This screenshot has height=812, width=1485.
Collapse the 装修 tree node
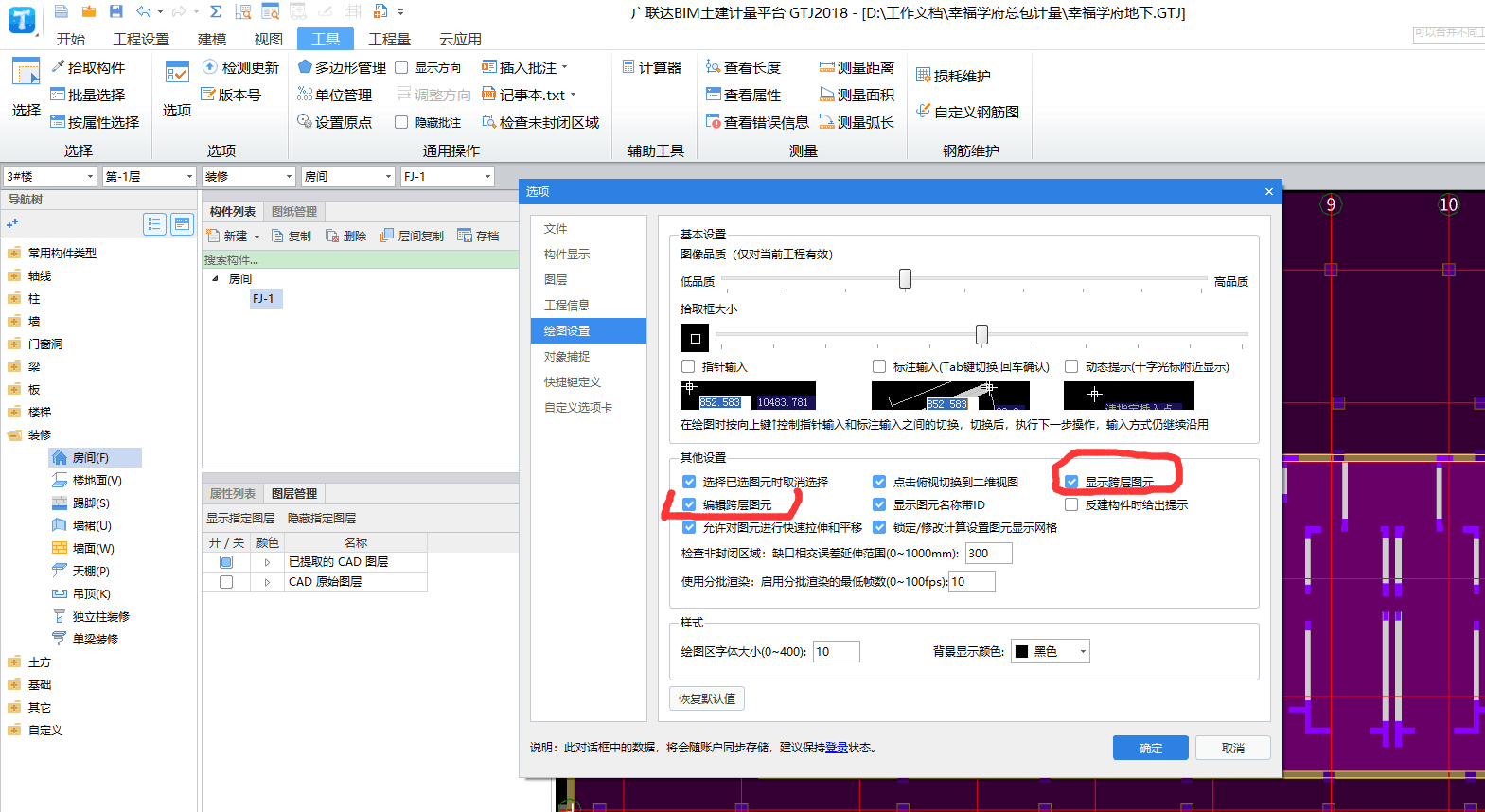tap(13, 435)
